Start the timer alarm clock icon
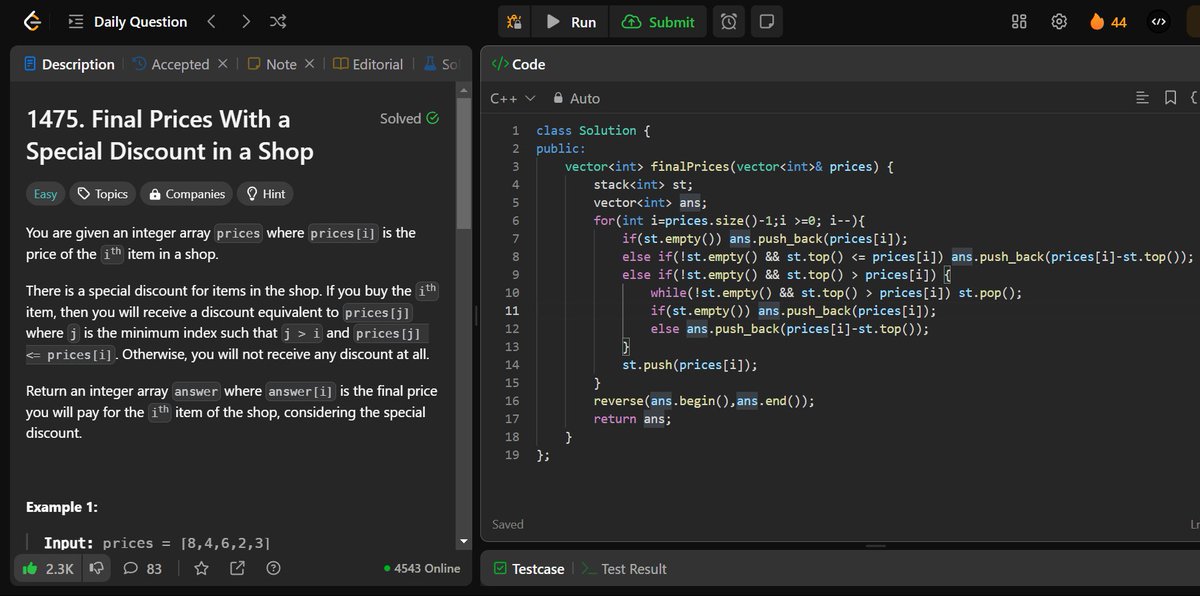The image size is (1200, 596). click(x=730, y=21)
